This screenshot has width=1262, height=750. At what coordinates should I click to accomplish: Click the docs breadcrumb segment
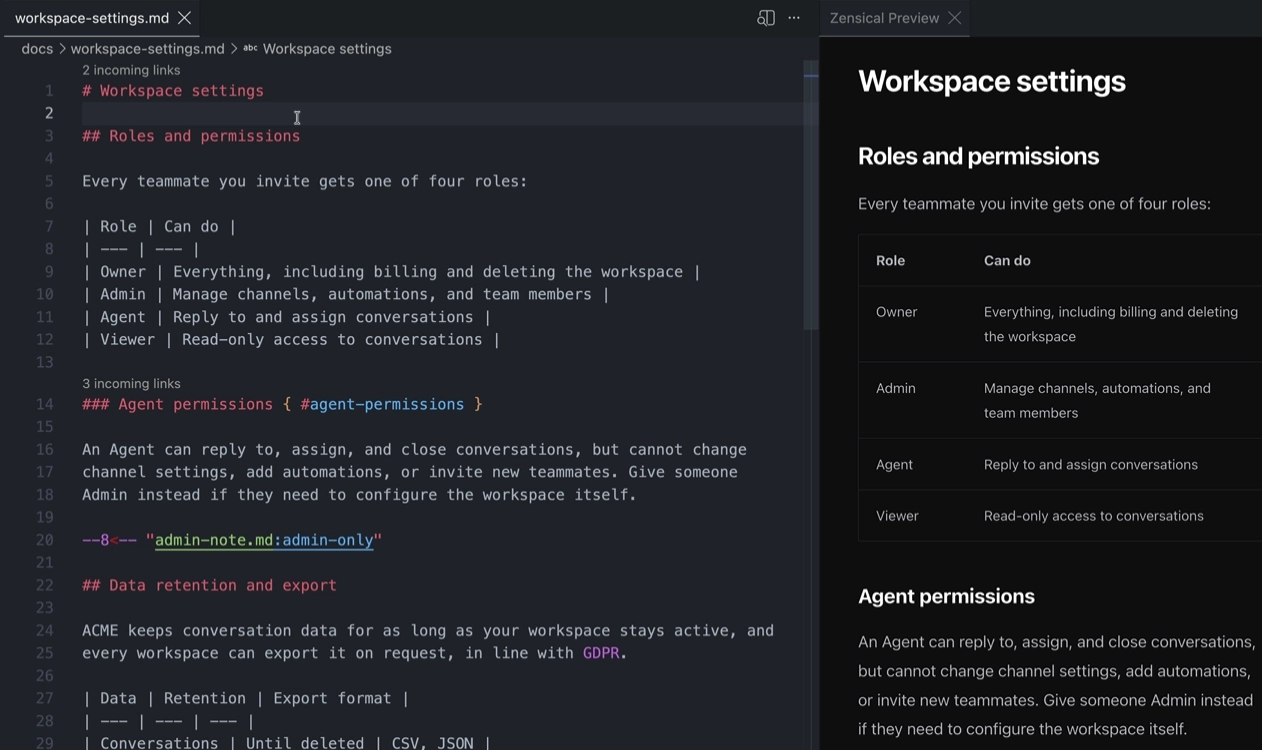(37, 48)
